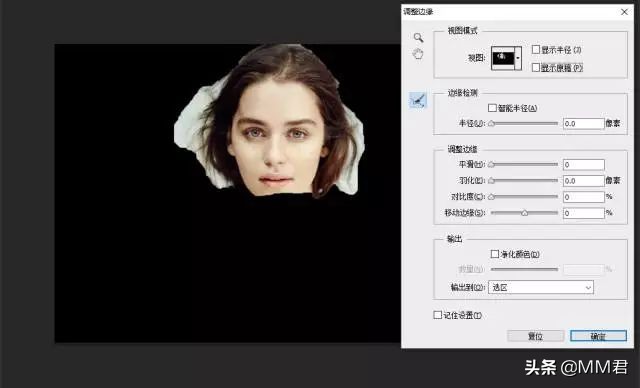This screenshot has width=640, height=388.
Task: Close the 调整边缘 dialog
Action: coord(624,12)
